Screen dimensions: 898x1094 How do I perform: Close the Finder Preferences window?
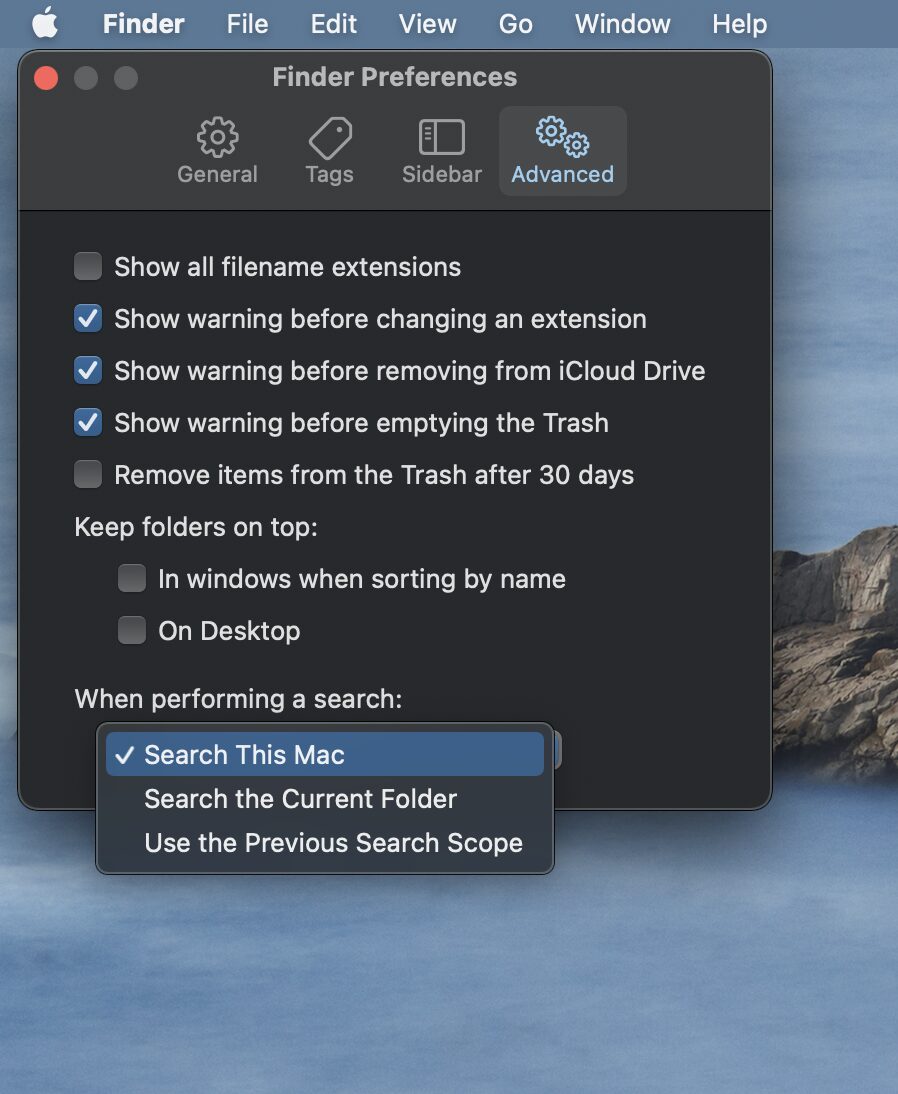coord(46,78)
